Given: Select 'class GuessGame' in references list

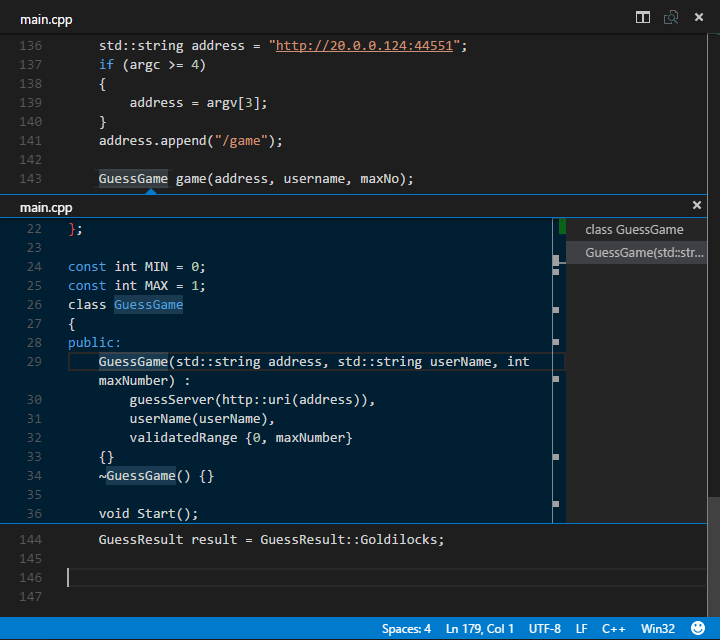Looking at the screenshot, I should coord(634,230).
